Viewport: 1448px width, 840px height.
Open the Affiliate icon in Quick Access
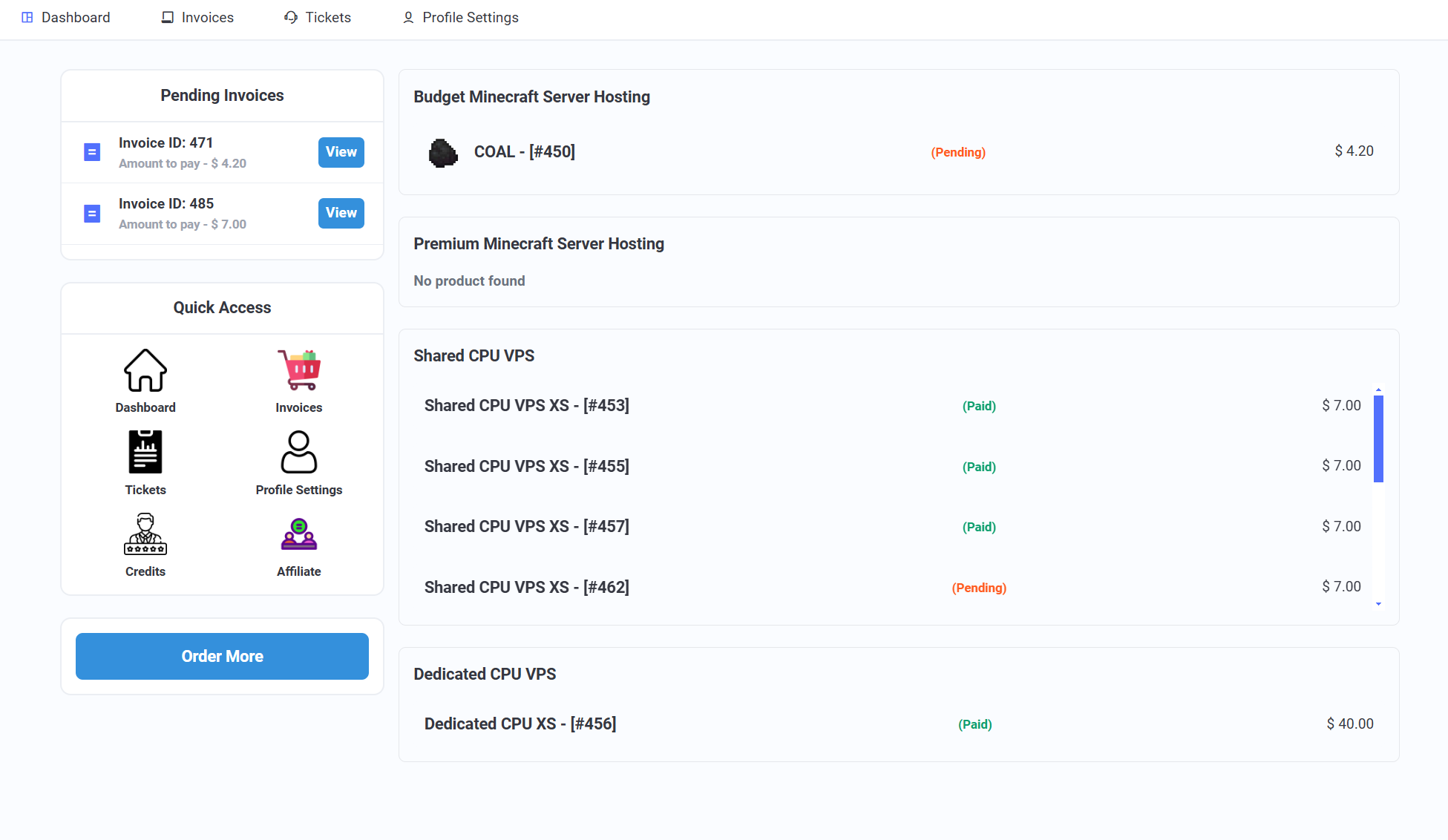pyautogui.click(x=299, y=534)
